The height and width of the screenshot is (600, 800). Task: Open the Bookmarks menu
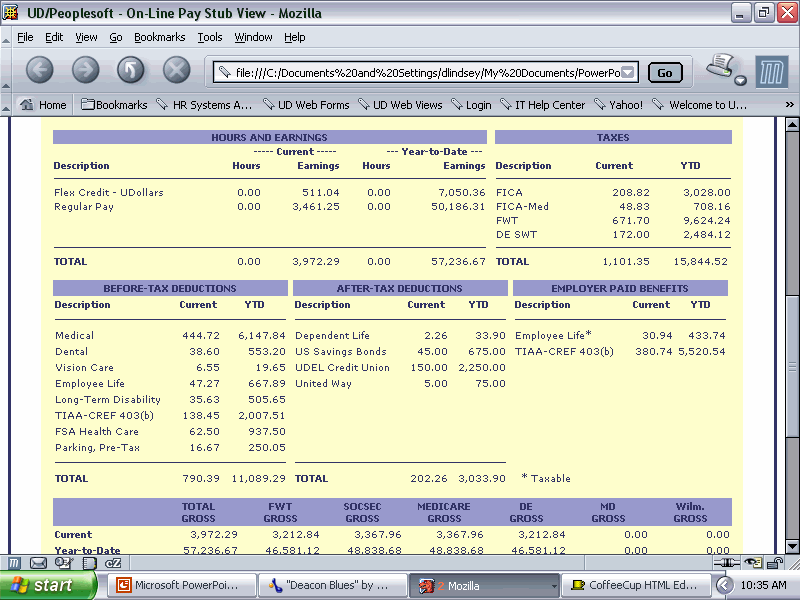[x=160, y=37]
